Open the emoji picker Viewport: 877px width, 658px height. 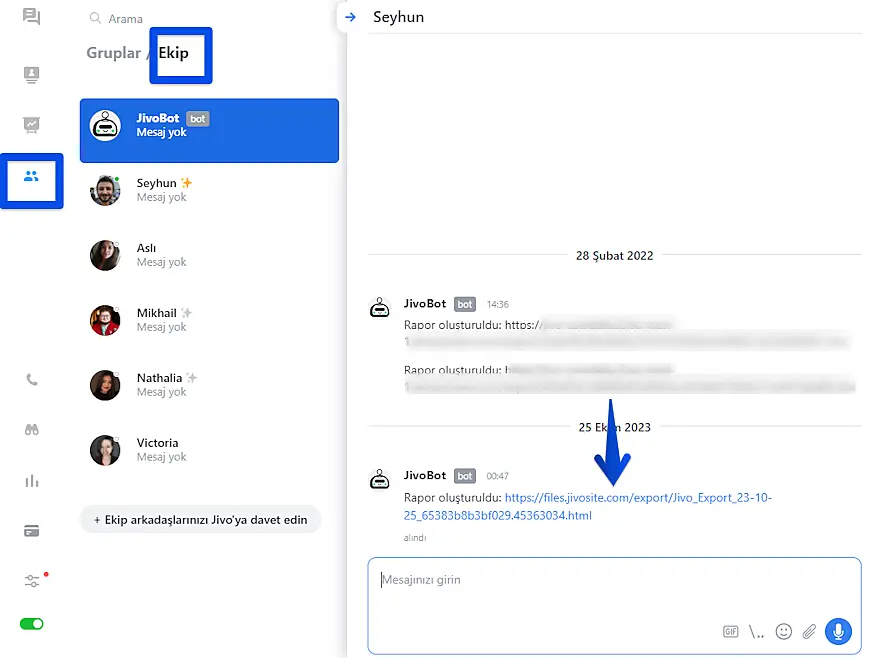784,632
